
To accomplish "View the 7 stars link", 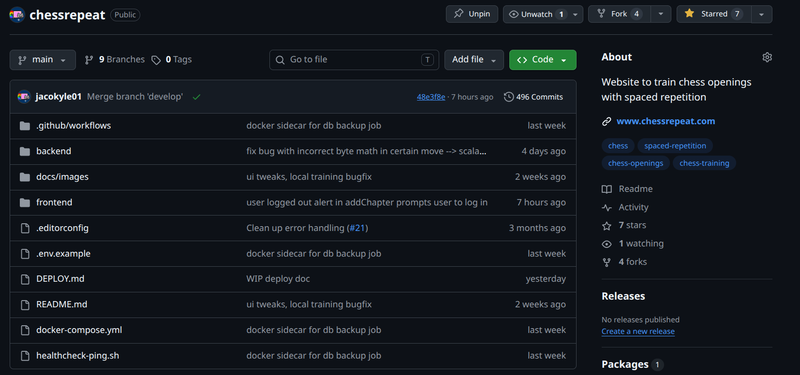I will (624, 226).
